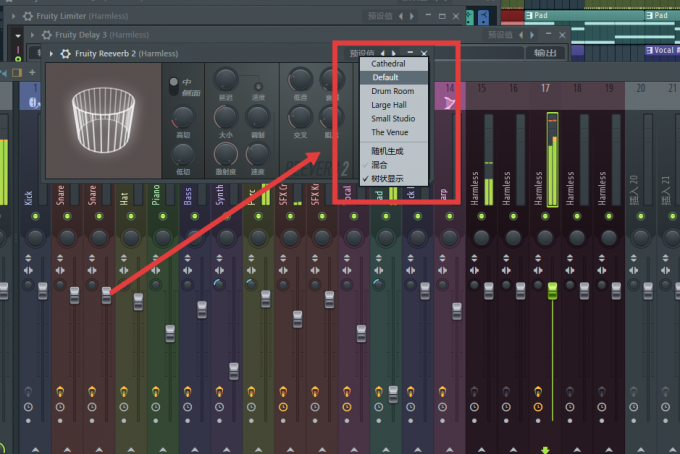Image resolution: width=680 pixels, height=454 pixels.
Task: Invert phase on the Piano mixer track
Action: click(x=156, y=258)
